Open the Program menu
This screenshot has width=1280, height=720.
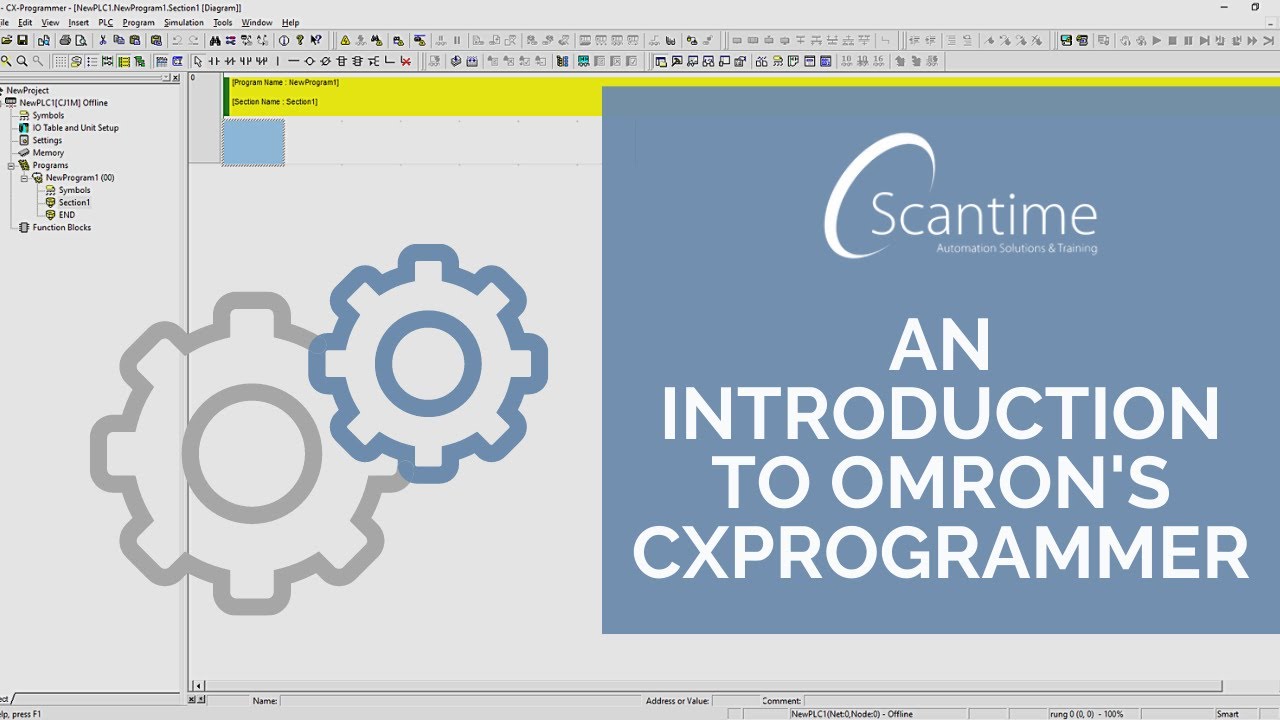(139, 22)
